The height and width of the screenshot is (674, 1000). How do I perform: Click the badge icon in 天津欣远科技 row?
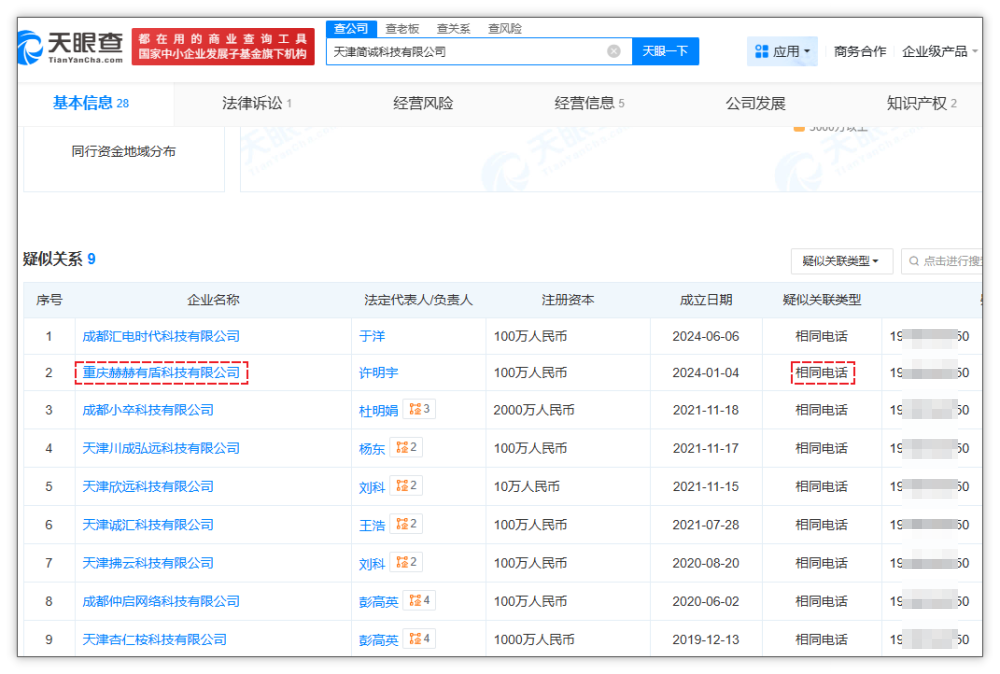point(406,486)
